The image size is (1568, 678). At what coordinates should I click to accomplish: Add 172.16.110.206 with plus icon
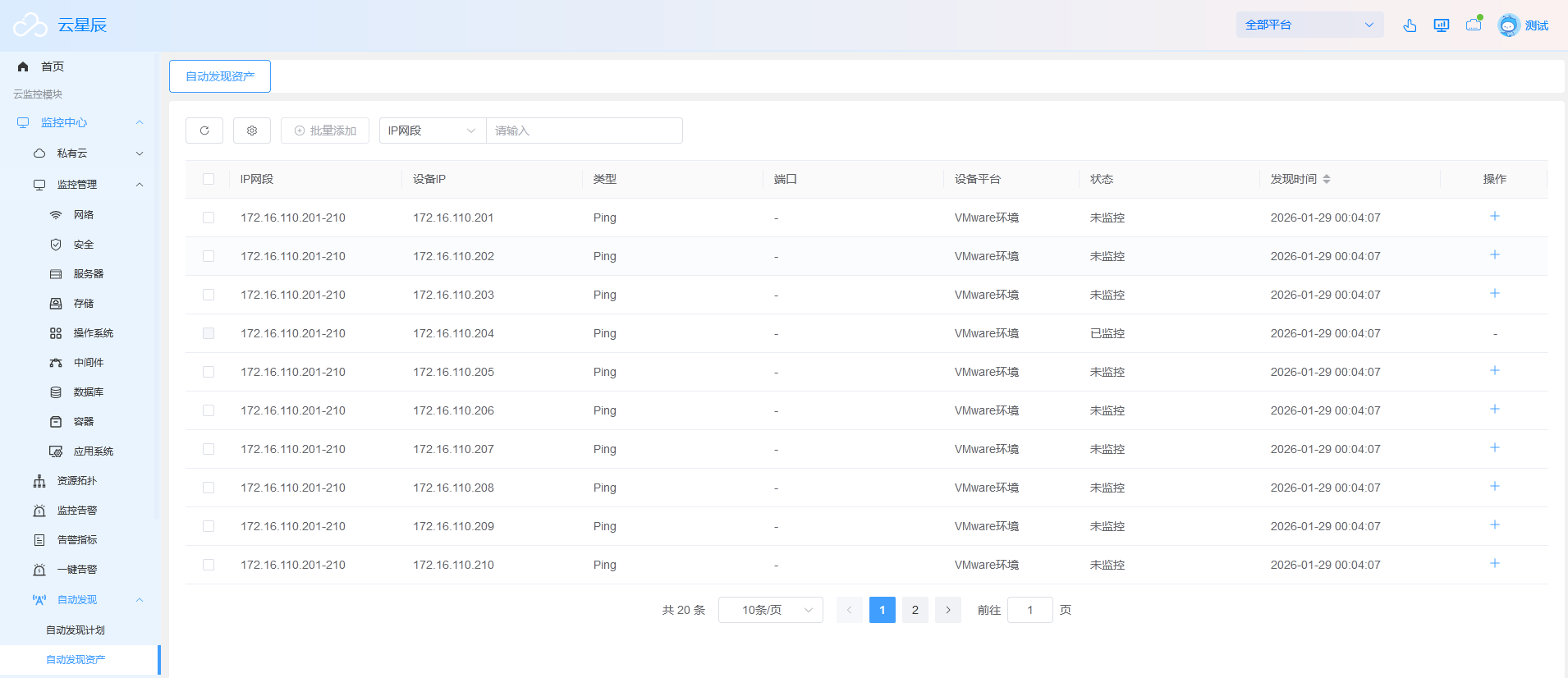(x=1495, y=409)
